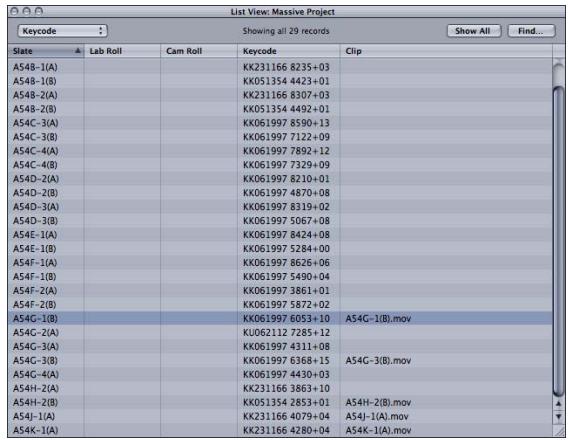Click keycode KU062112 7285+12

click(x=286, y=332)
